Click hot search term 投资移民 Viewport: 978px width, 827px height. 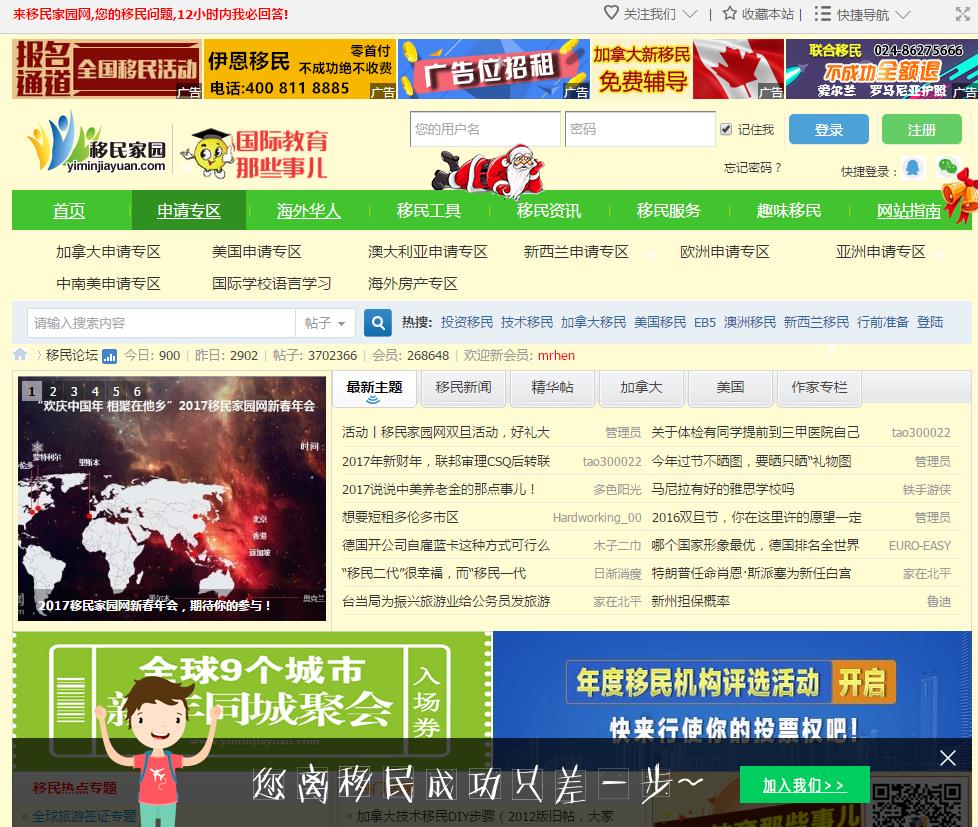(x=467, y=322)
